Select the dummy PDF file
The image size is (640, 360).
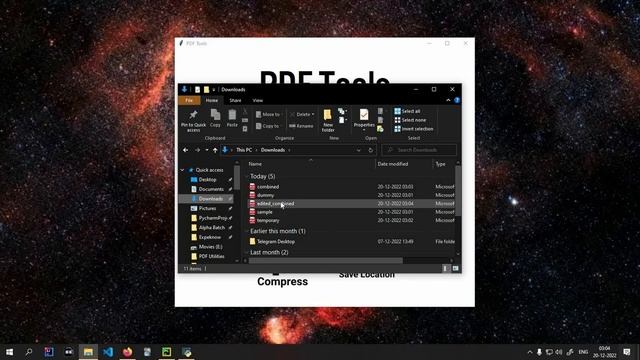(265, 195)
